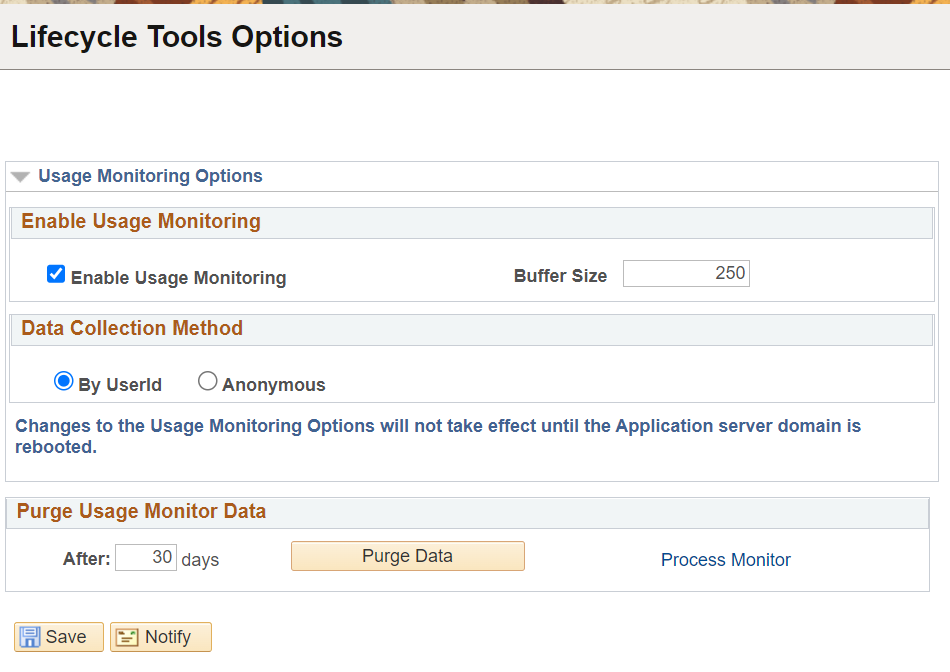
Task: Select the By UserId radio button
Action: pyautogui.click(x=64, y=381)
